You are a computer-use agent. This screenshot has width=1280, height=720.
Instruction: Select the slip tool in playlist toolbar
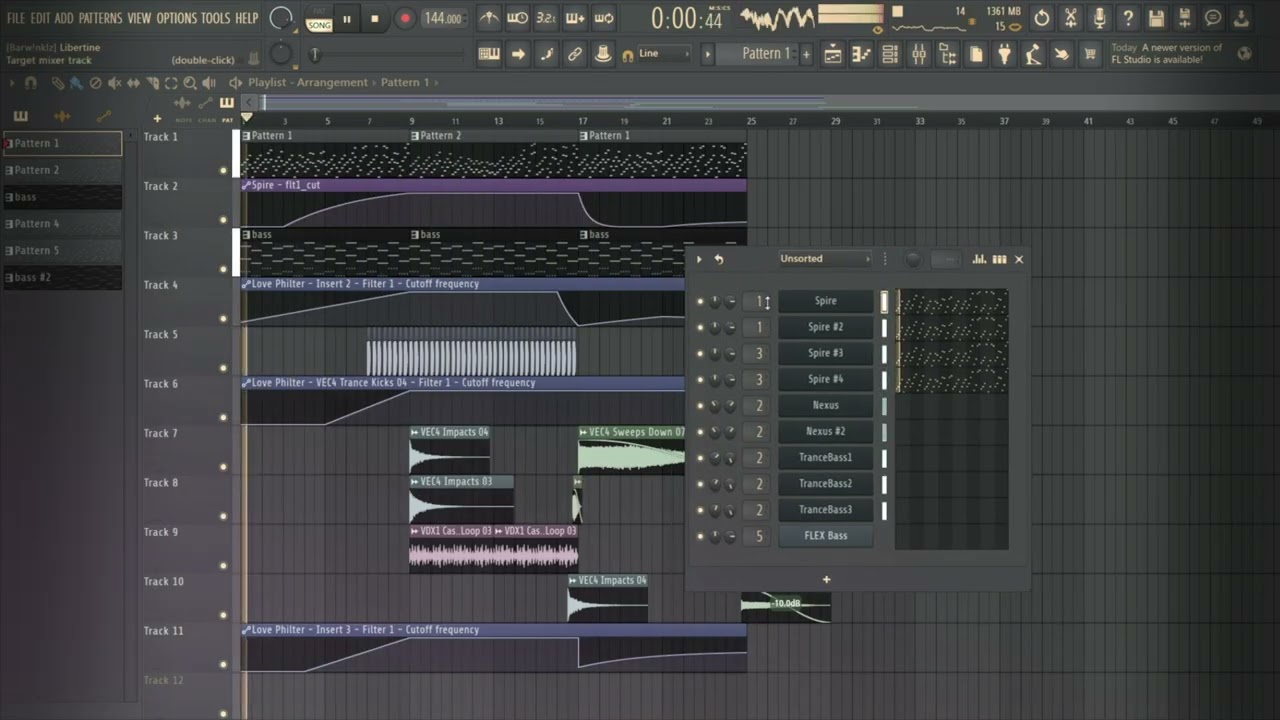point(133,83)
